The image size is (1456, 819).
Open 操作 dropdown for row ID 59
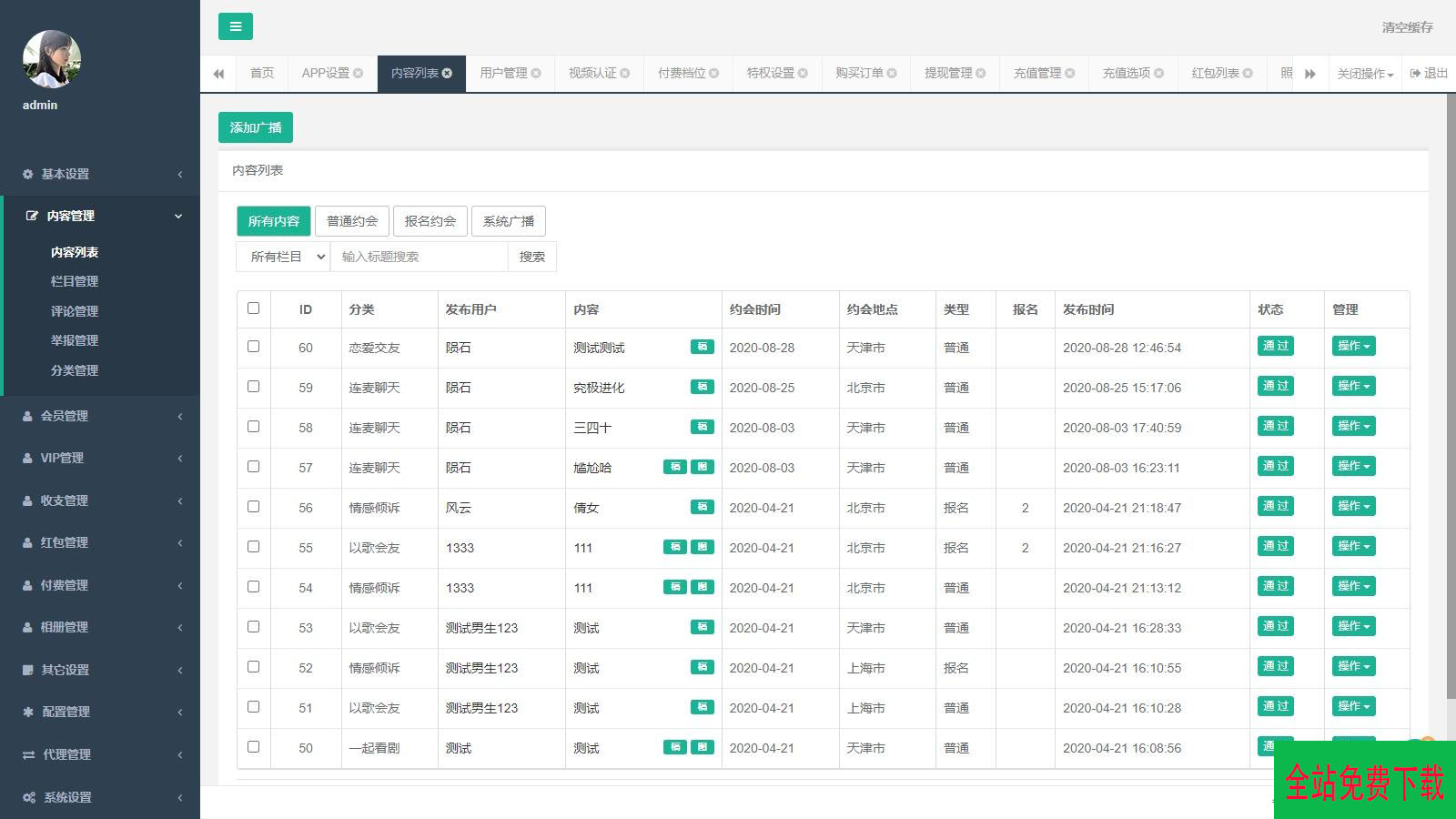click(x=1353, y=387)
